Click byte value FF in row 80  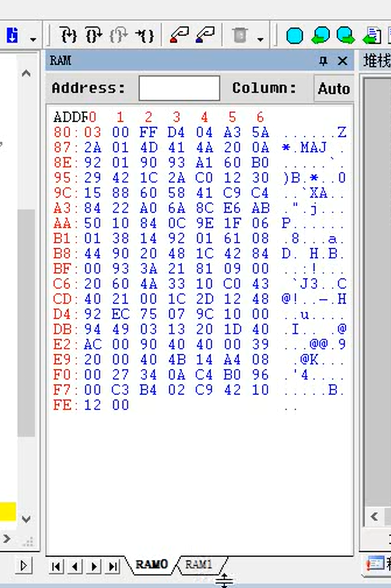pos(148,132)
